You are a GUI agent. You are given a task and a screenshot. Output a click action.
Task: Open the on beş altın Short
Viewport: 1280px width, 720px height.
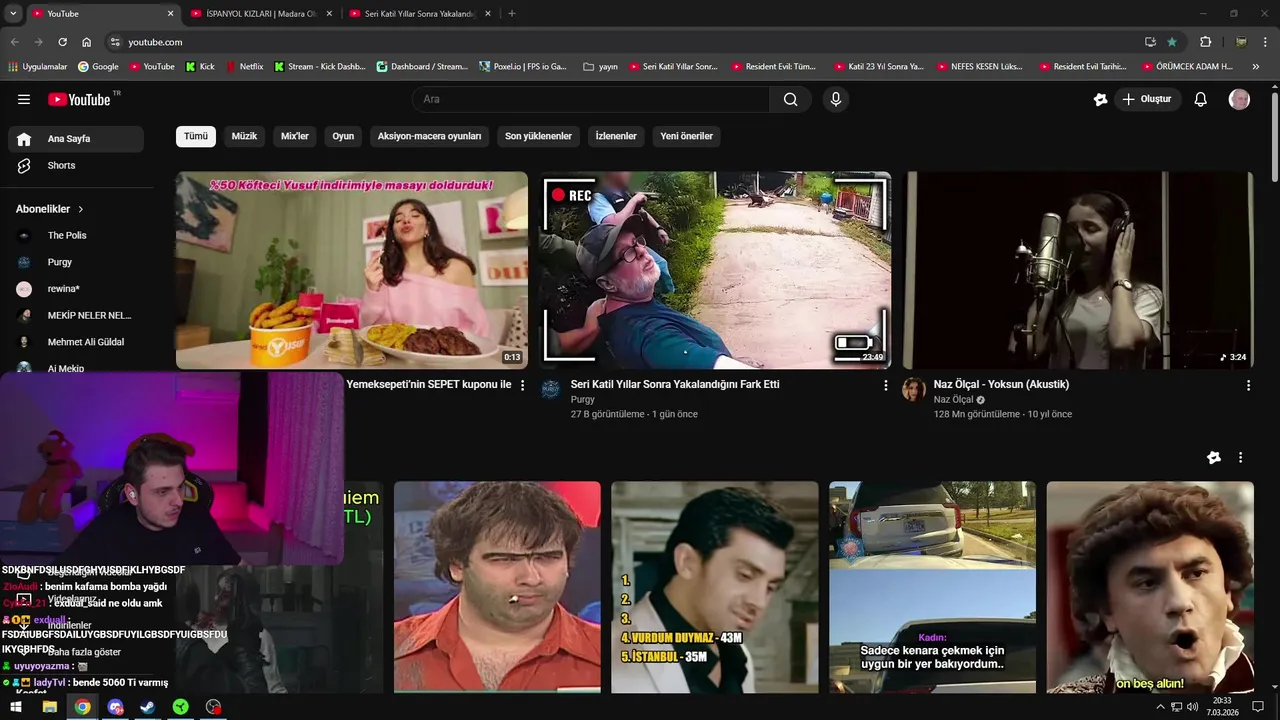[1150, 587]
